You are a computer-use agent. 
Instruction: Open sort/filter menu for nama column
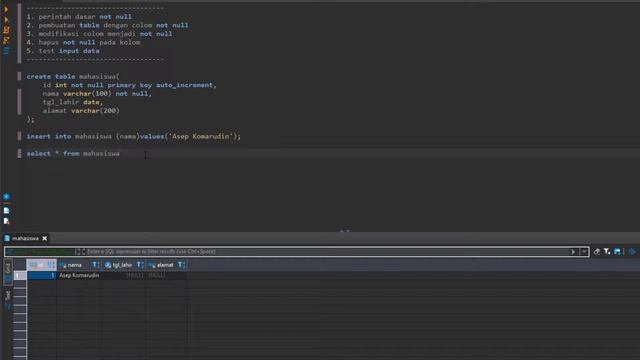tap(96, 265)
